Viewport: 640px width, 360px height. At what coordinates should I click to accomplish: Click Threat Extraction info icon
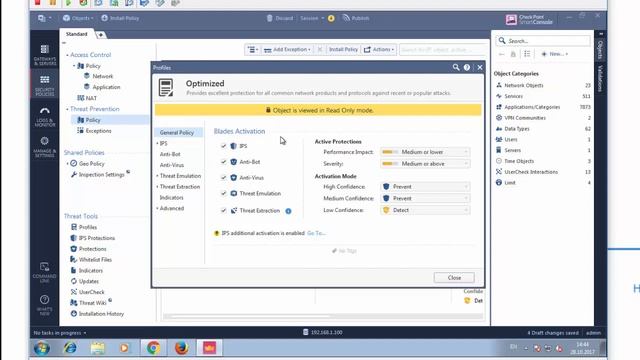pos(288,211)
